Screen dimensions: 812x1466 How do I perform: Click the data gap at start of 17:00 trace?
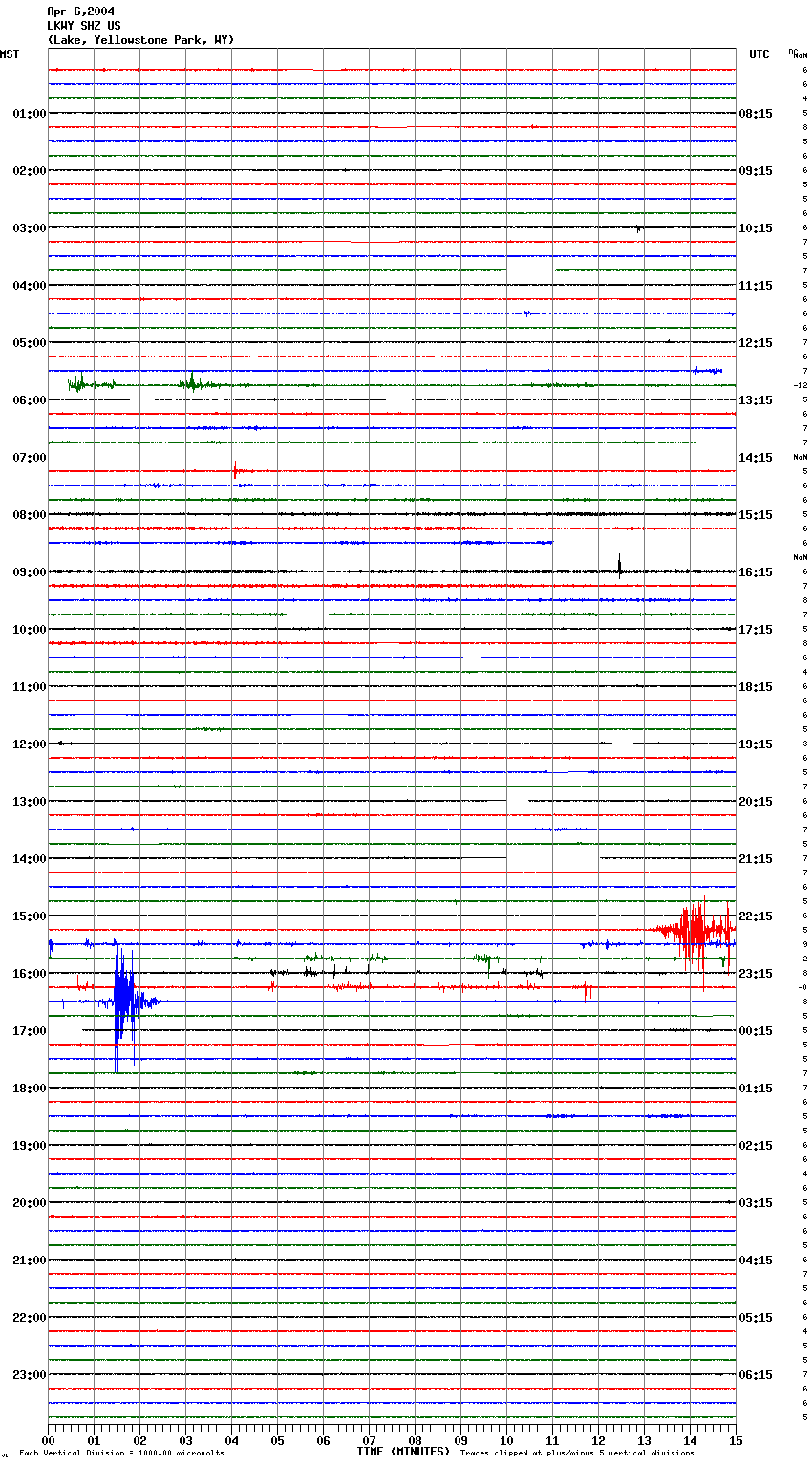pyautogui.click(x=65, y=1030)
